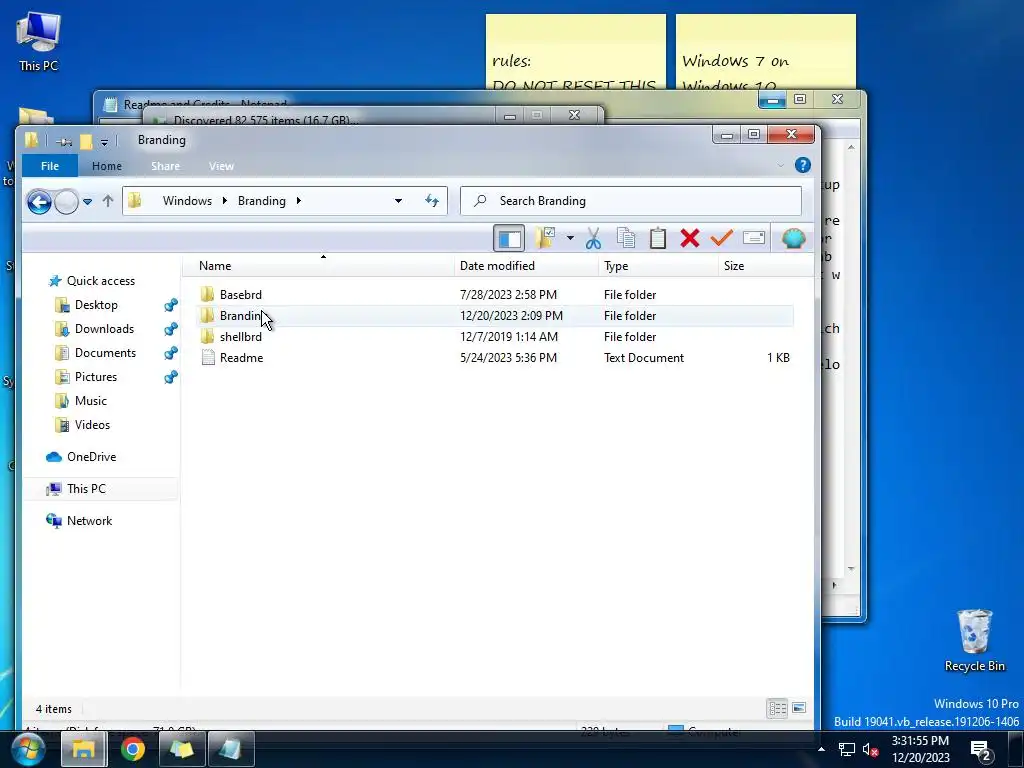Click the E-mail envelope toolbar icon
The height and width of the screenshot is (768, 1024).
click(x=754, y=238)
